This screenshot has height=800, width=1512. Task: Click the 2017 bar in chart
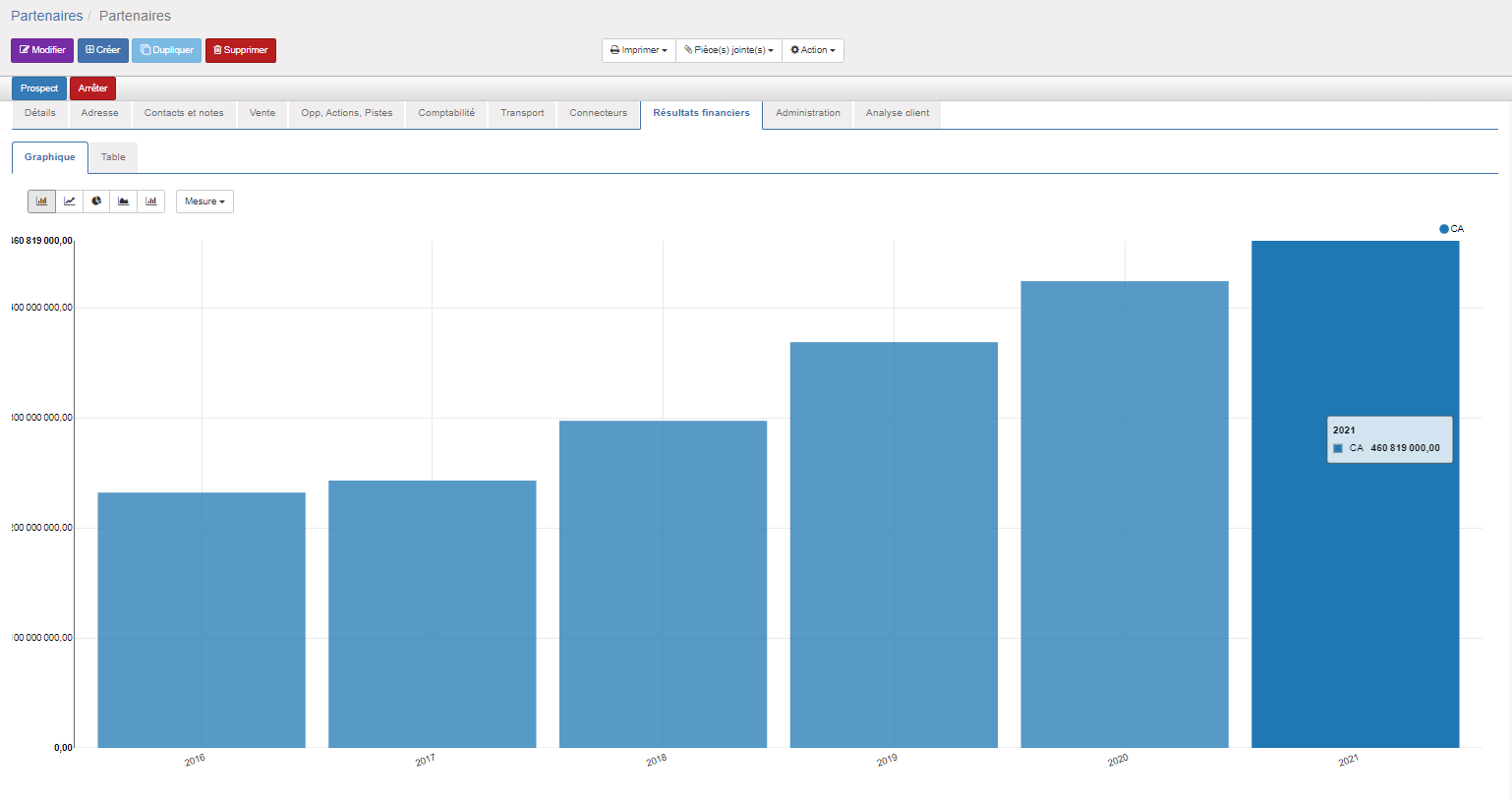click(x=433, y=614)
